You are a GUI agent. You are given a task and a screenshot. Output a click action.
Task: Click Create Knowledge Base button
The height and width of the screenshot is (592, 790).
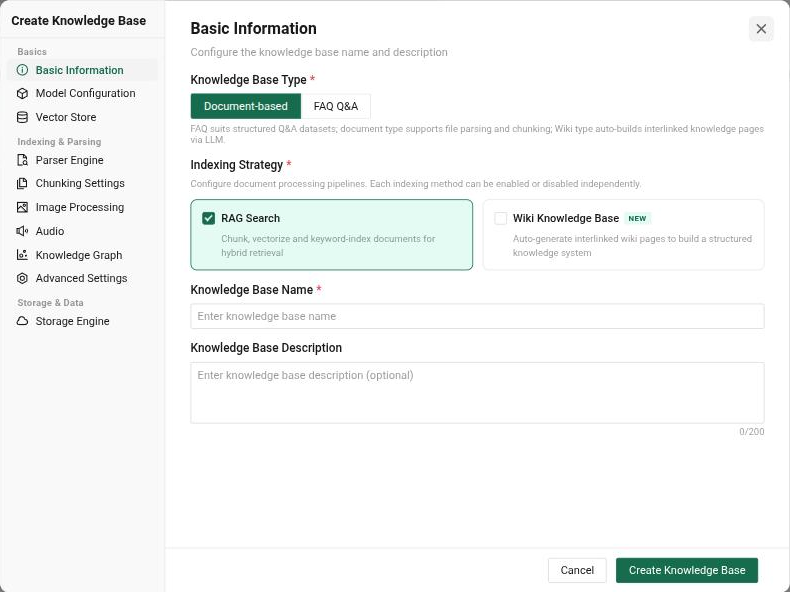[687, 570]
